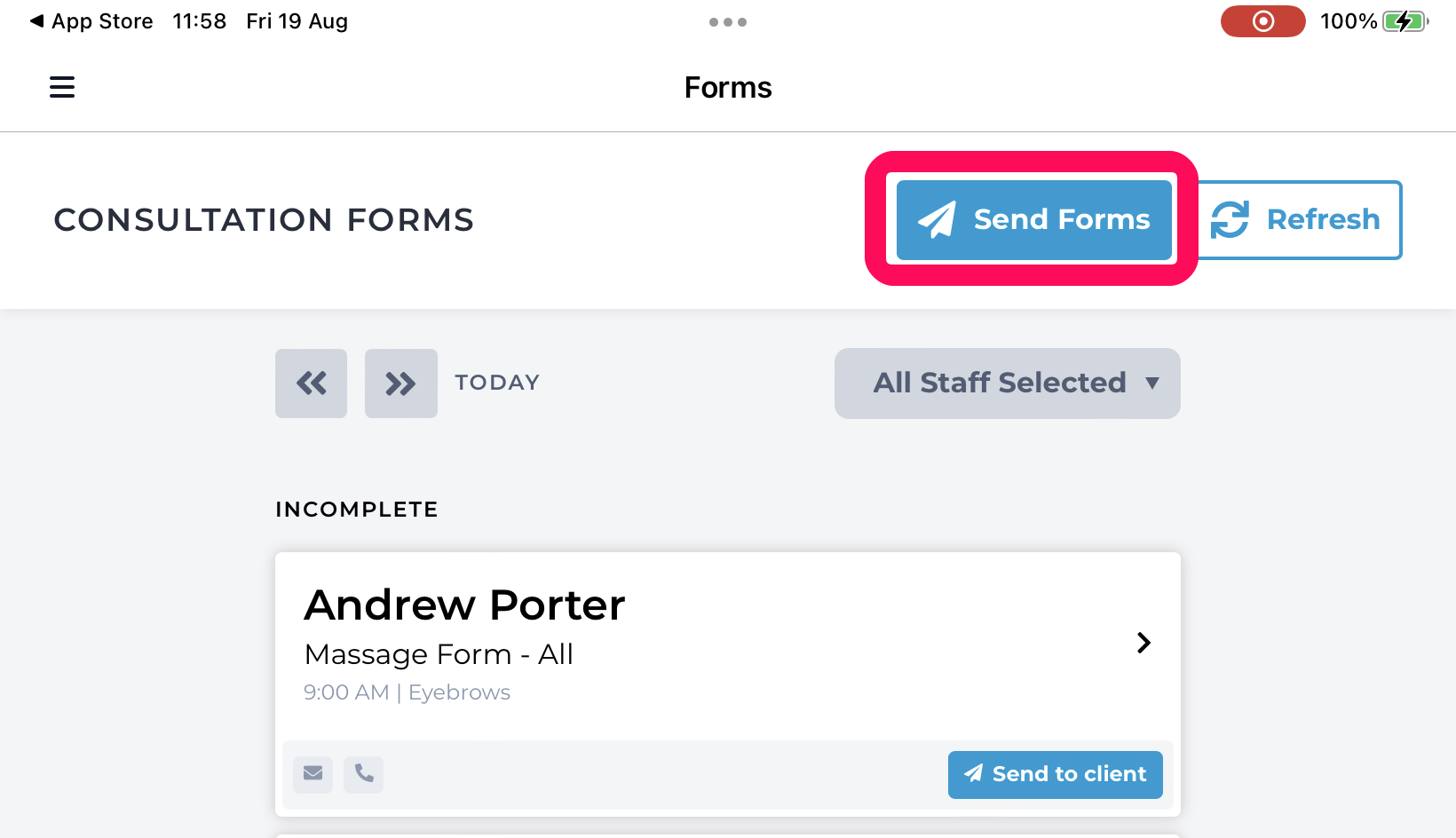Click the Send Forms button
The width and height of the screenshot is (1456, 838).
tap(1034, 220)
